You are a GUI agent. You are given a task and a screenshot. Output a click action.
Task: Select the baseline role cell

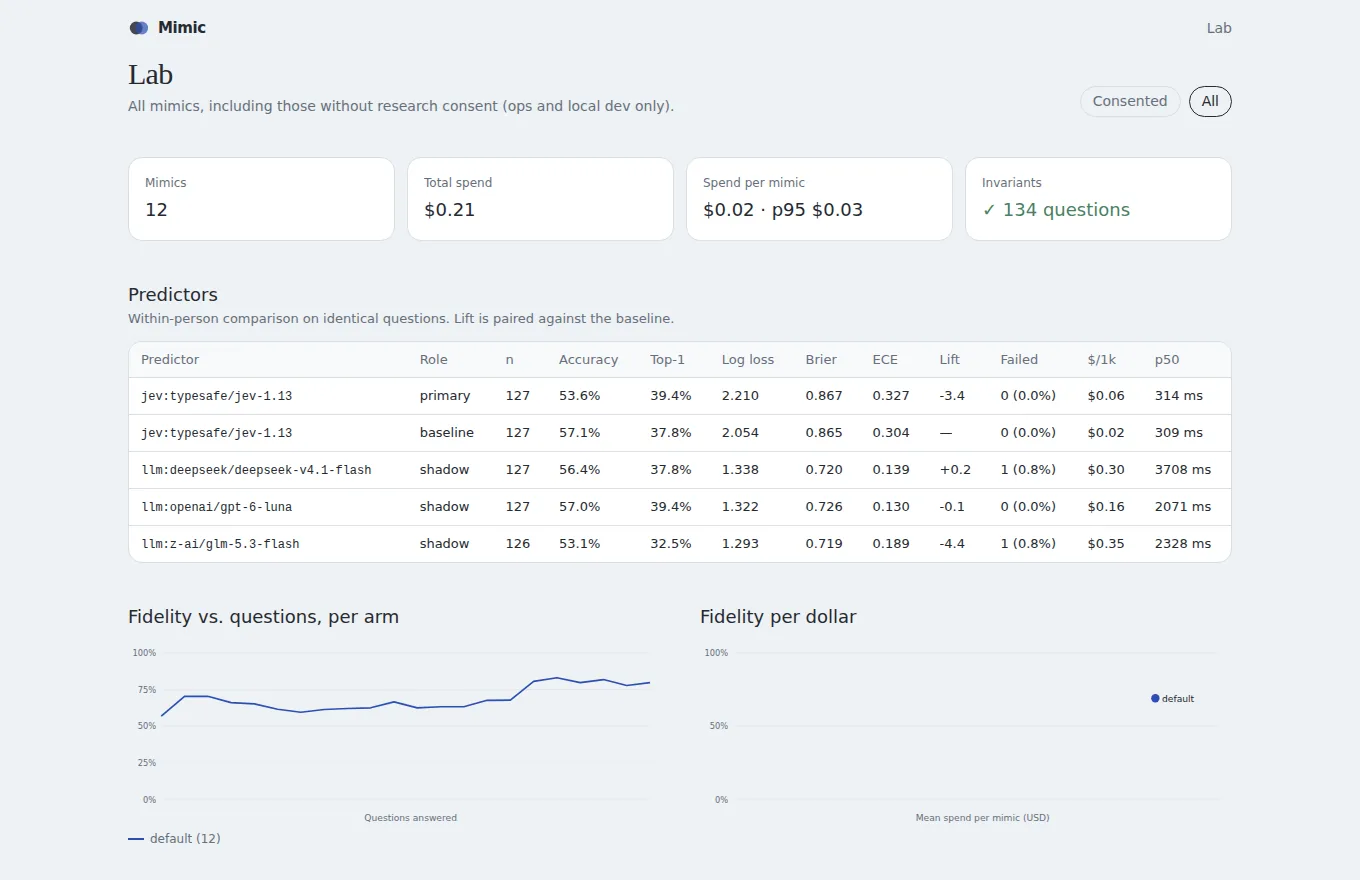click(x=447, y=433)
